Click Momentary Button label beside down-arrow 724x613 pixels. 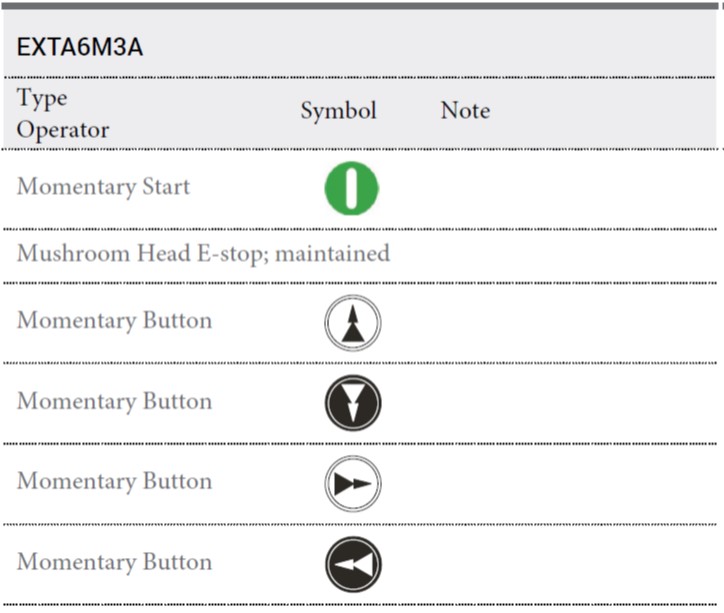click(115, 401)
